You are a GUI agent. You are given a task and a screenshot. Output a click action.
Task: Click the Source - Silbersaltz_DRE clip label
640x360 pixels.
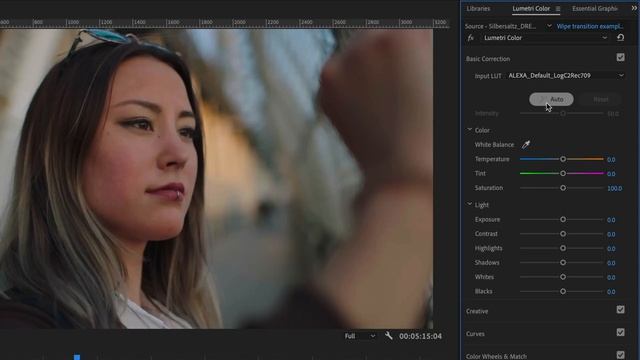500,26
